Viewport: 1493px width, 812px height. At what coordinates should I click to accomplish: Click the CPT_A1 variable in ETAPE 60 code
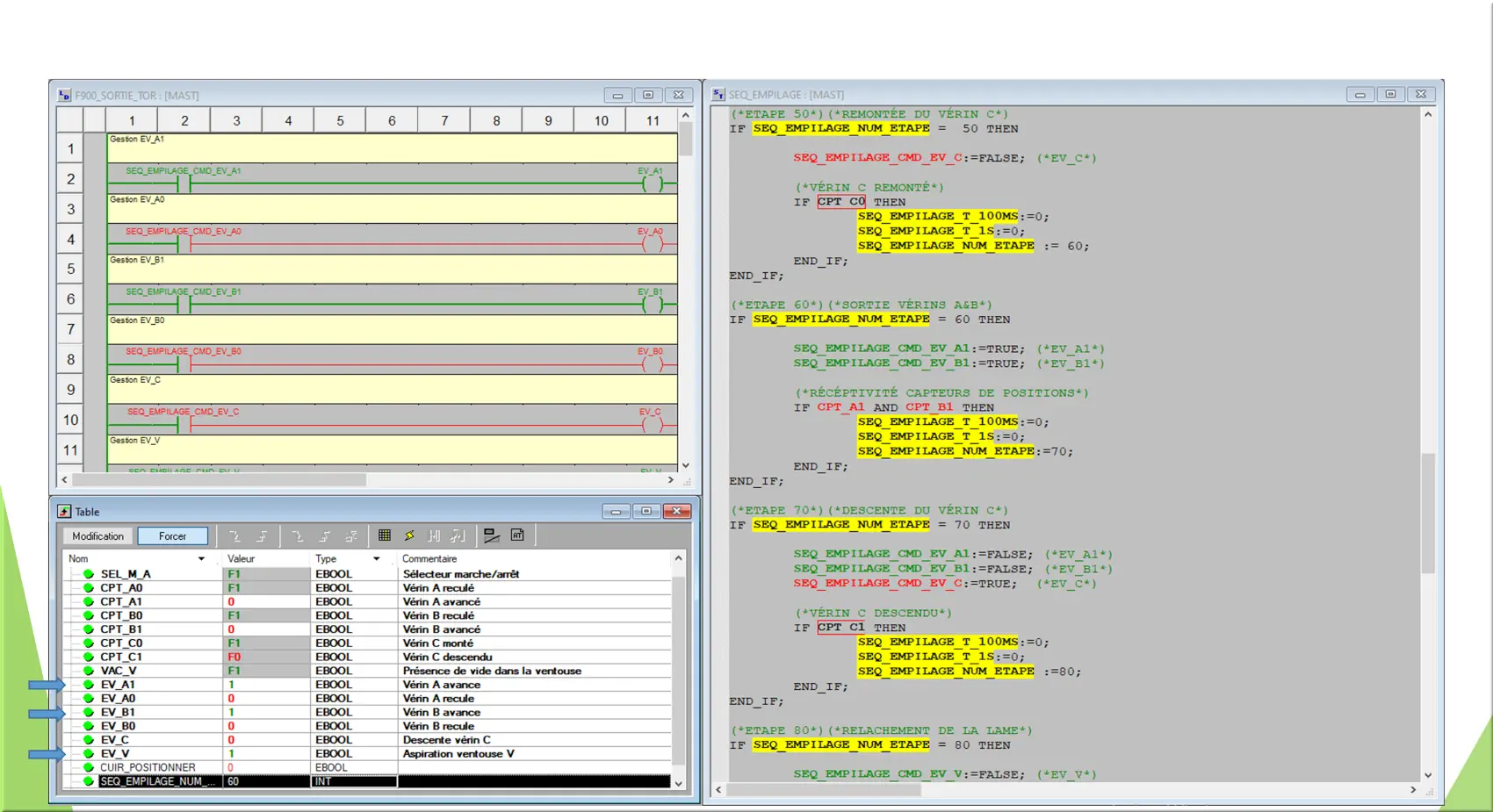840,407
